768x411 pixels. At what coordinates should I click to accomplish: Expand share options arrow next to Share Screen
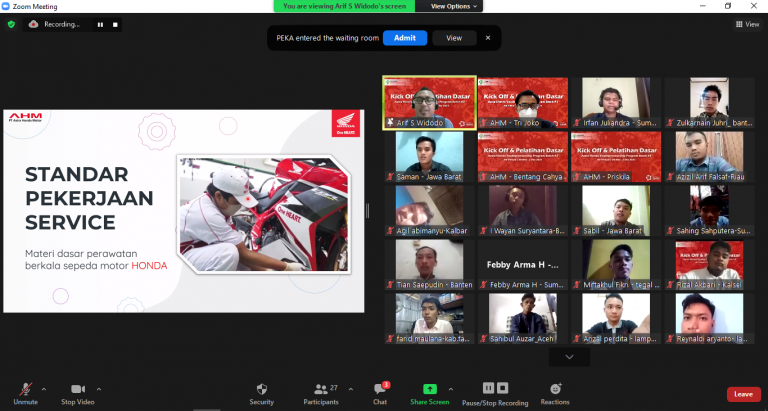coord(450,385)
